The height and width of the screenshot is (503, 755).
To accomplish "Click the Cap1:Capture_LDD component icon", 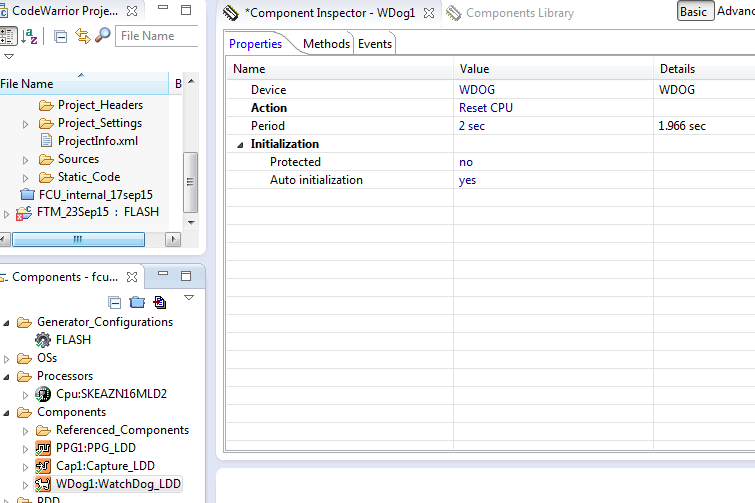I will pyautogui.click(x=43, y=466).
